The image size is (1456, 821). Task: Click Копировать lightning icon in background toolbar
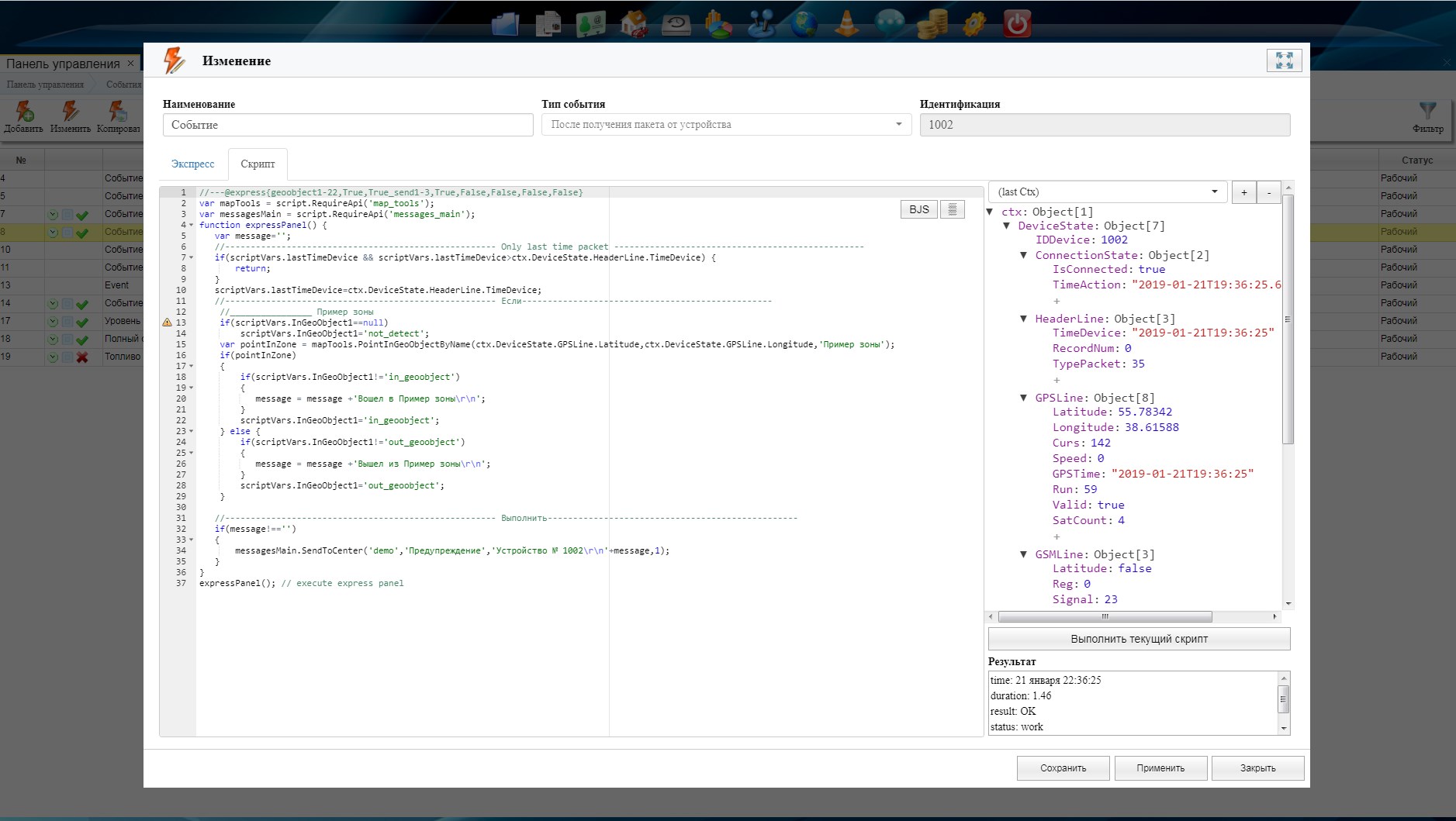click(x=118, y=111)
